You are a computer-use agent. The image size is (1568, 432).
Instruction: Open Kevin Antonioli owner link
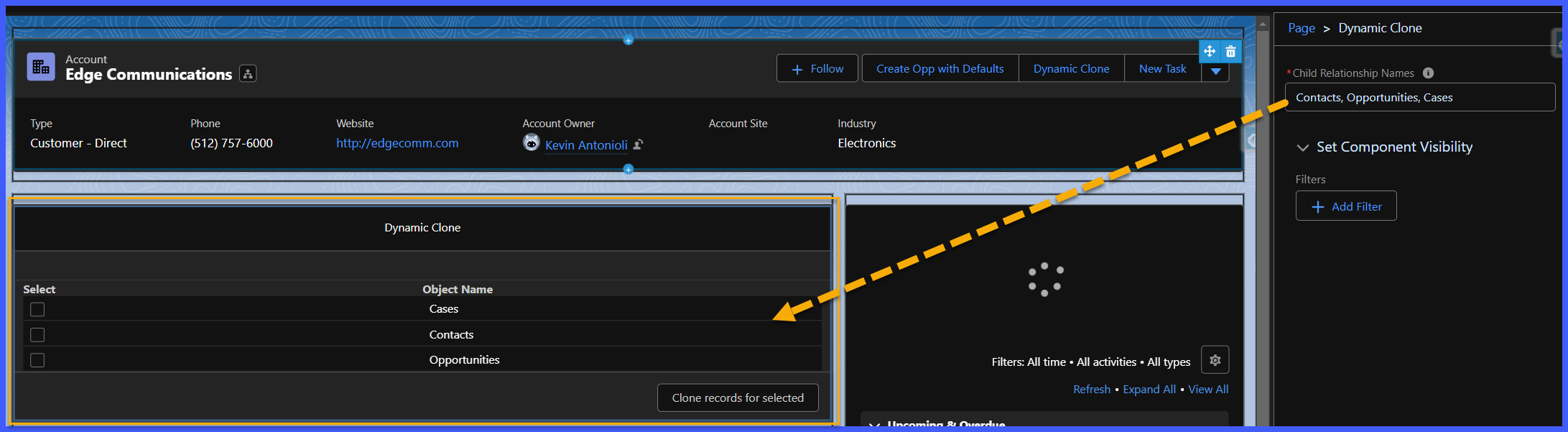click(586, 145)
